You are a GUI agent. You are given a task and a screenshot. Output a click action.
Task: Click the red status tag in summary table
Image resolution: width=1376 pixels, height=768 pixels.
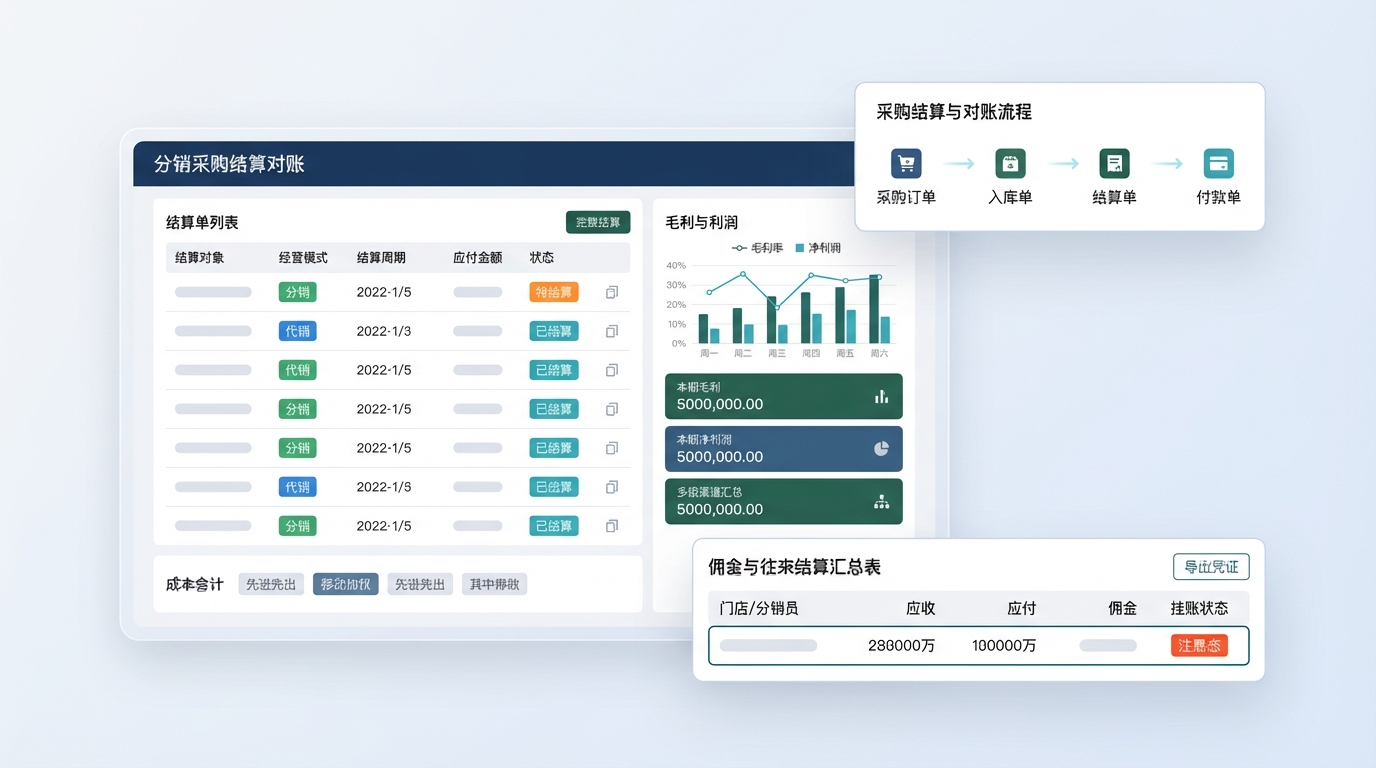point(1198,645)
